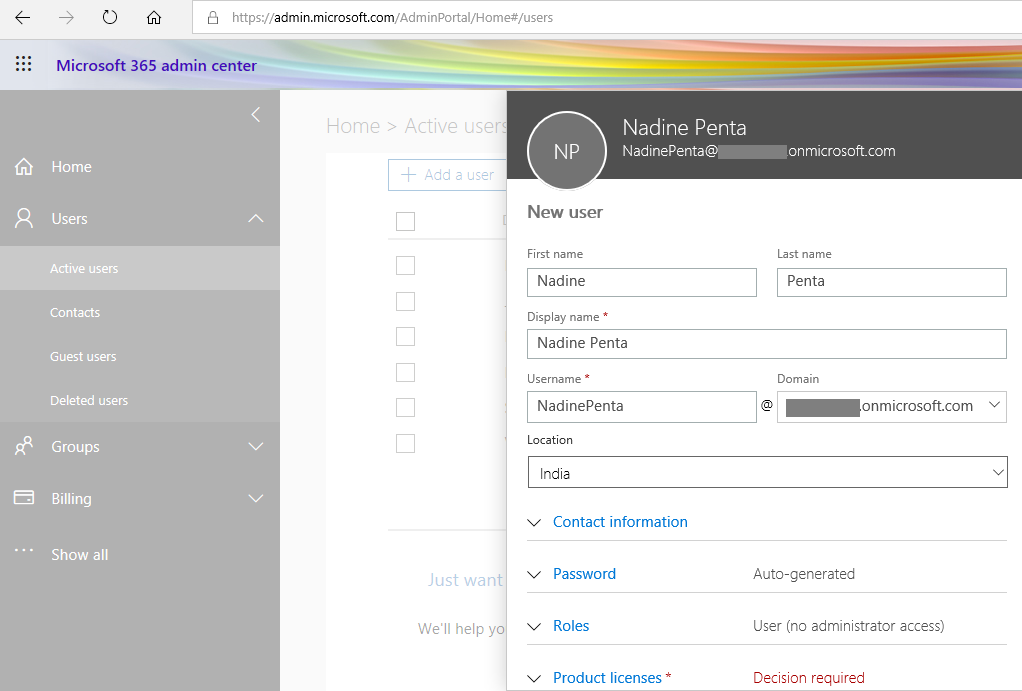Open the Groups section icon
Screen dimensions: 1022x691
coord(24,446)
